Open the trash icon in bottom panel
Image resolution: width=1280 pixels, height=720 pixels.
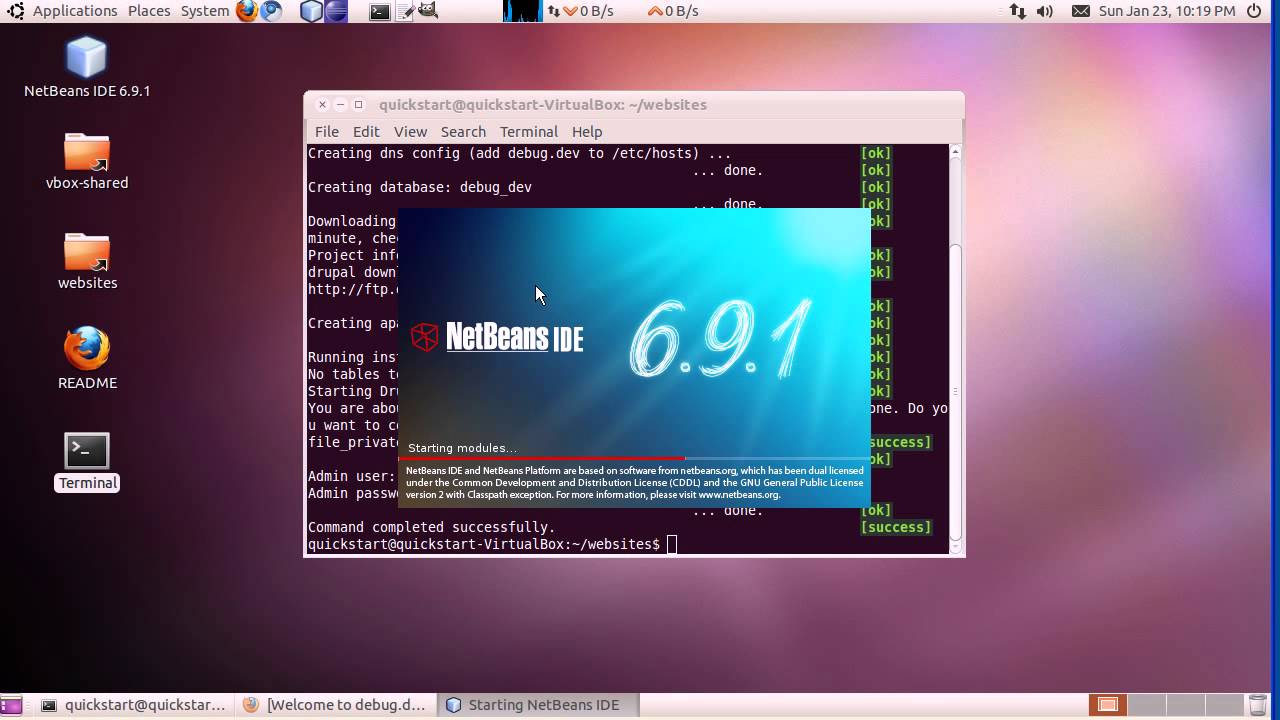(1258, 705)
